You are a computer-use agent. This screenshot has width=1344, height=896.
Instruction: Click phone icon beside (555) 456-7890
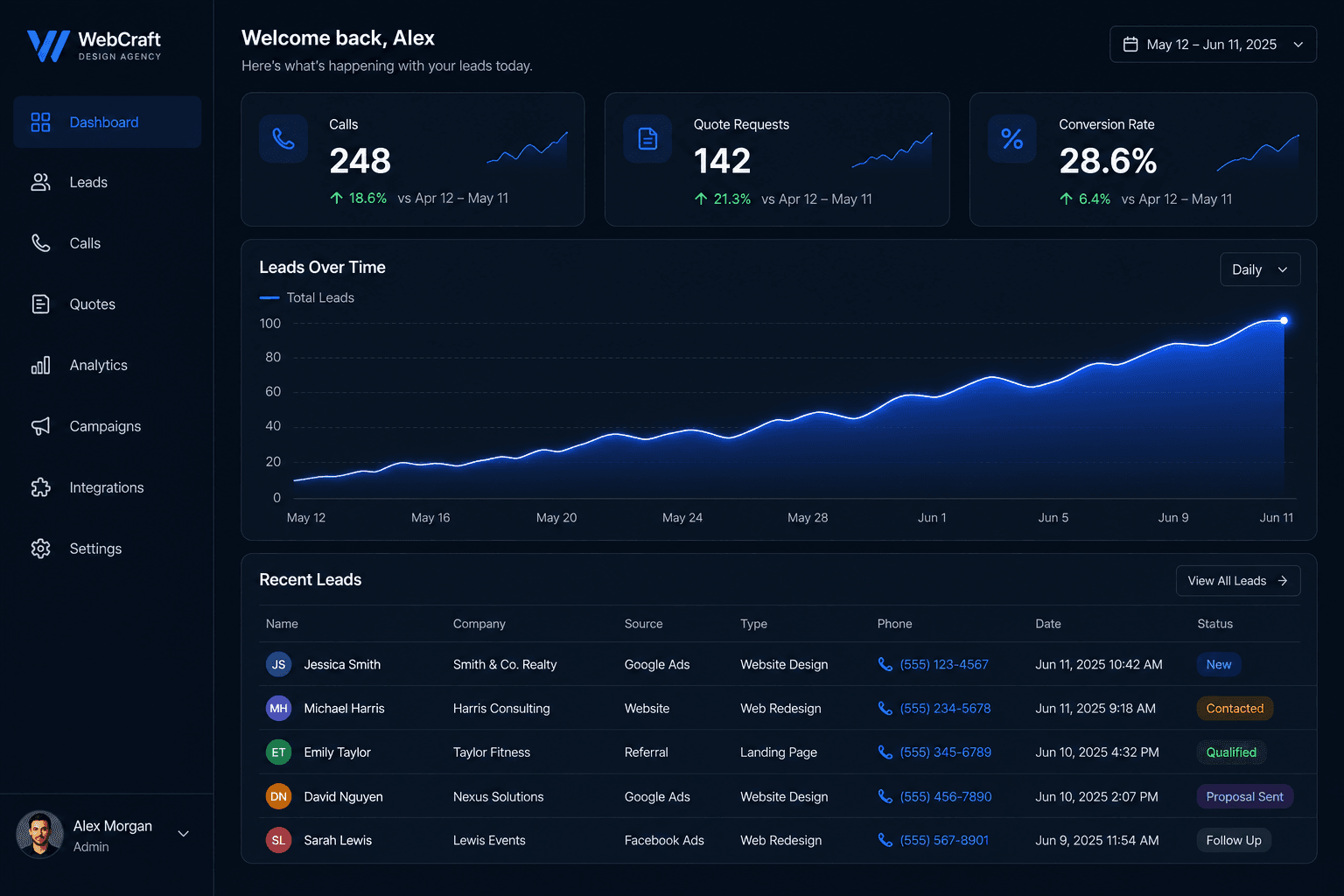click(885, 796)
